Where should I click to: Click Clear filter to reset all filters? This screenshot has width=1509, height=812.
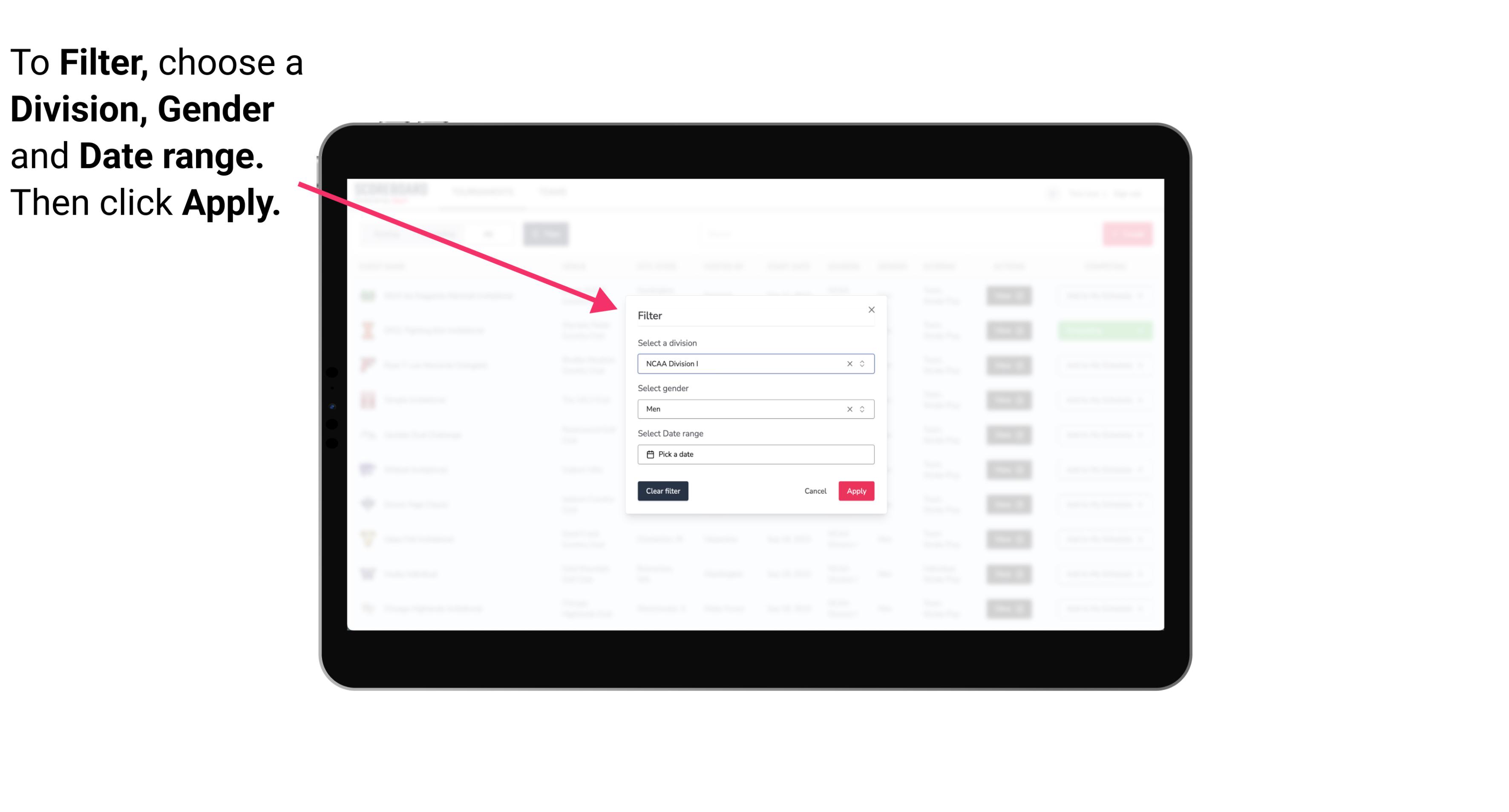(x=662, y=491)
